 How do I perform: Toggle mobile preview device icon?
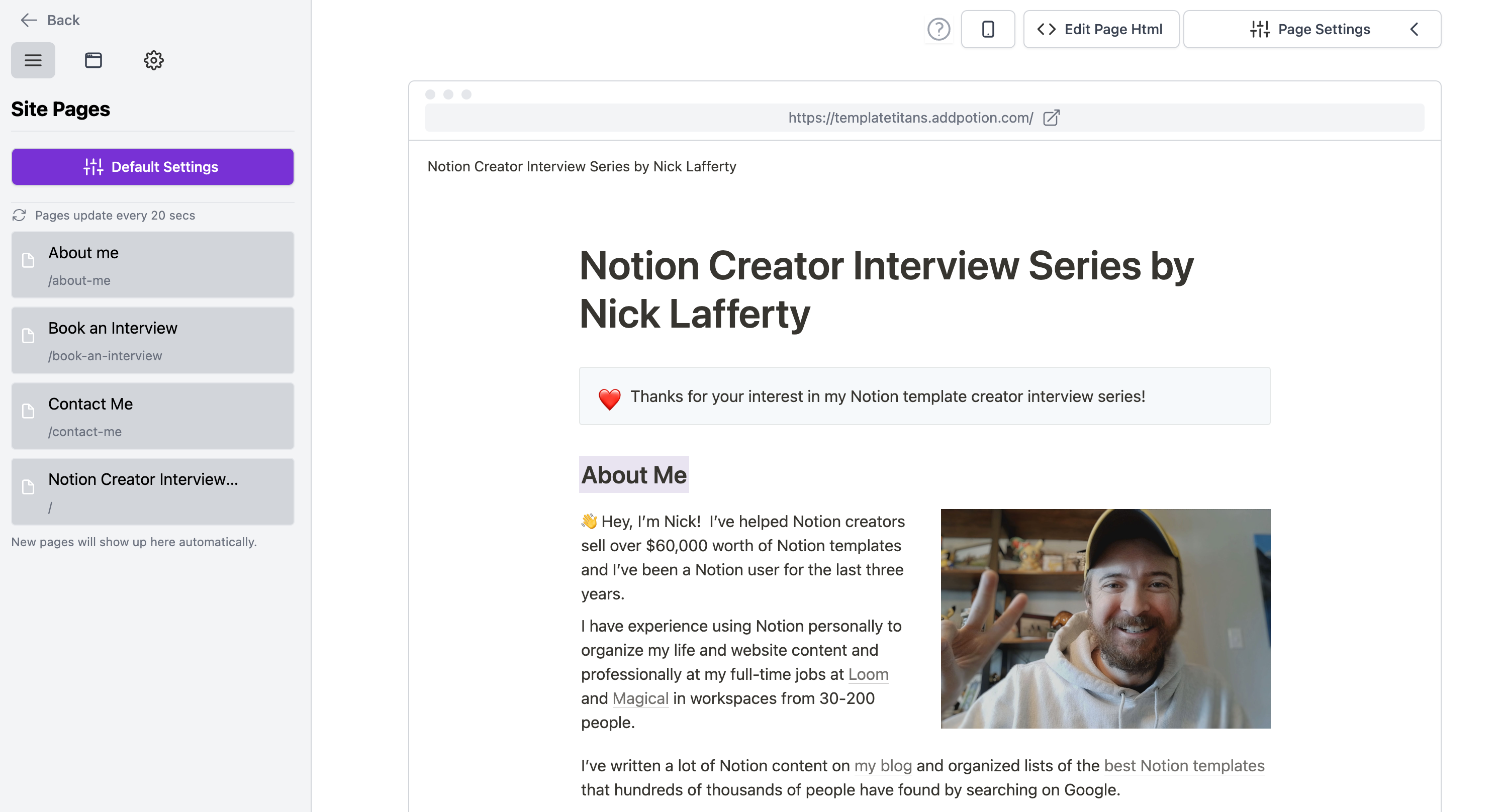(x=988, y=29)
